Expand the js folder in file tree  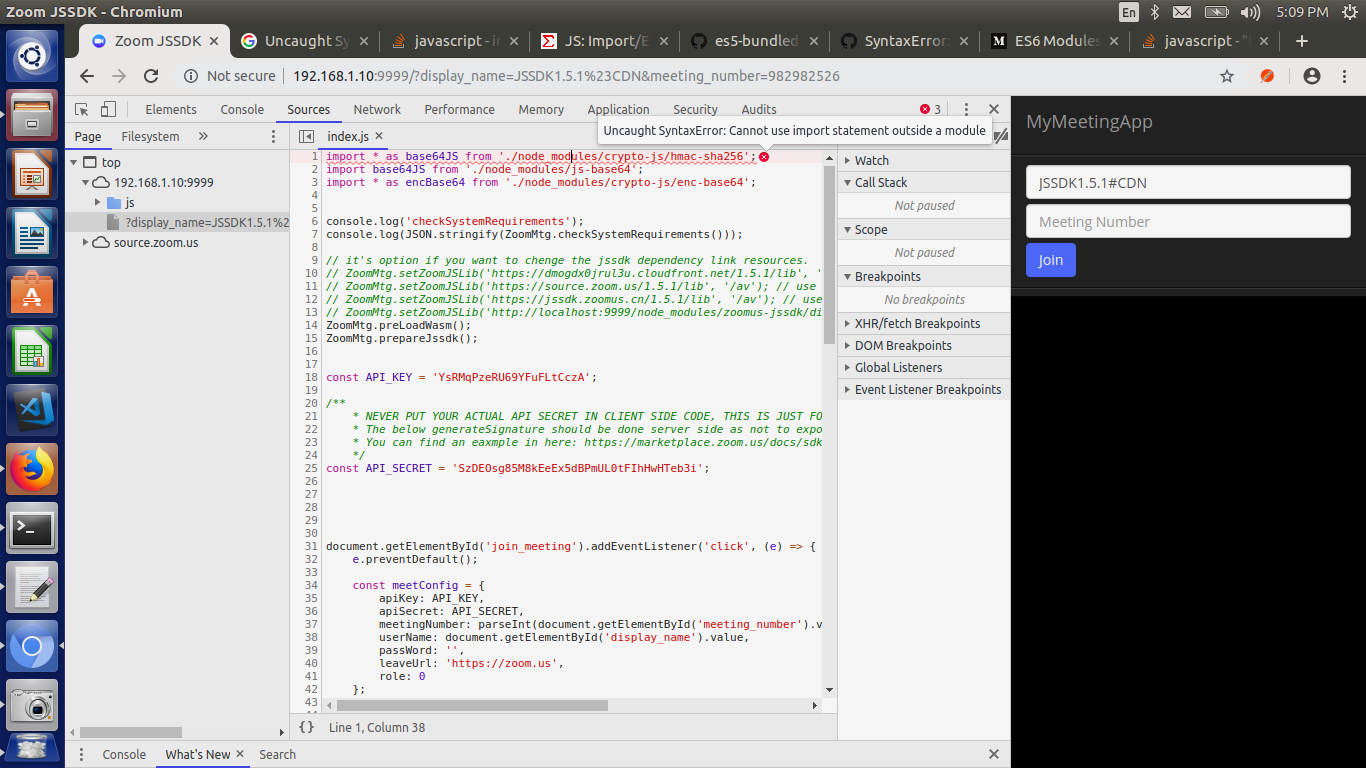point(98,203)
